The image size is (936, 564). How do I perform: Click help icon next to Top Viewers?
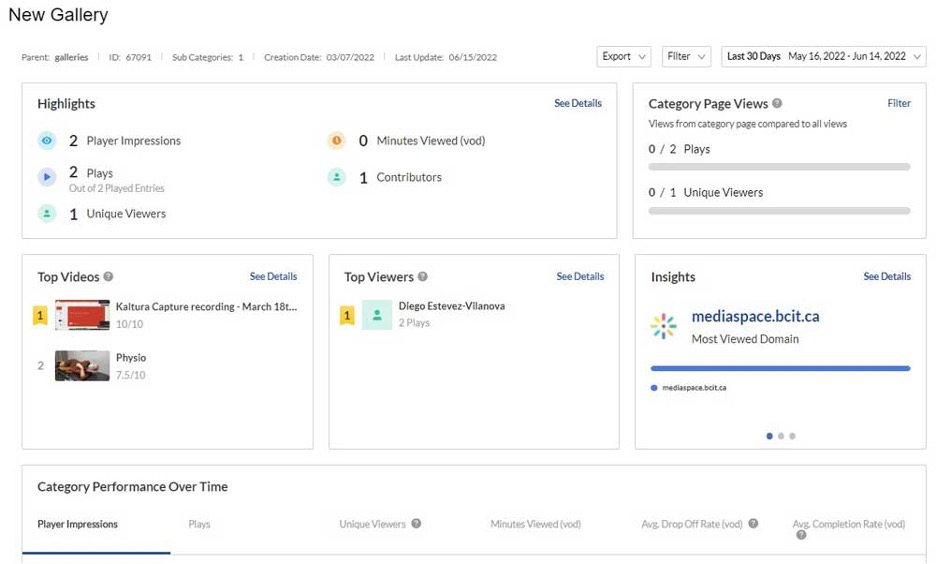click(423, 277)
